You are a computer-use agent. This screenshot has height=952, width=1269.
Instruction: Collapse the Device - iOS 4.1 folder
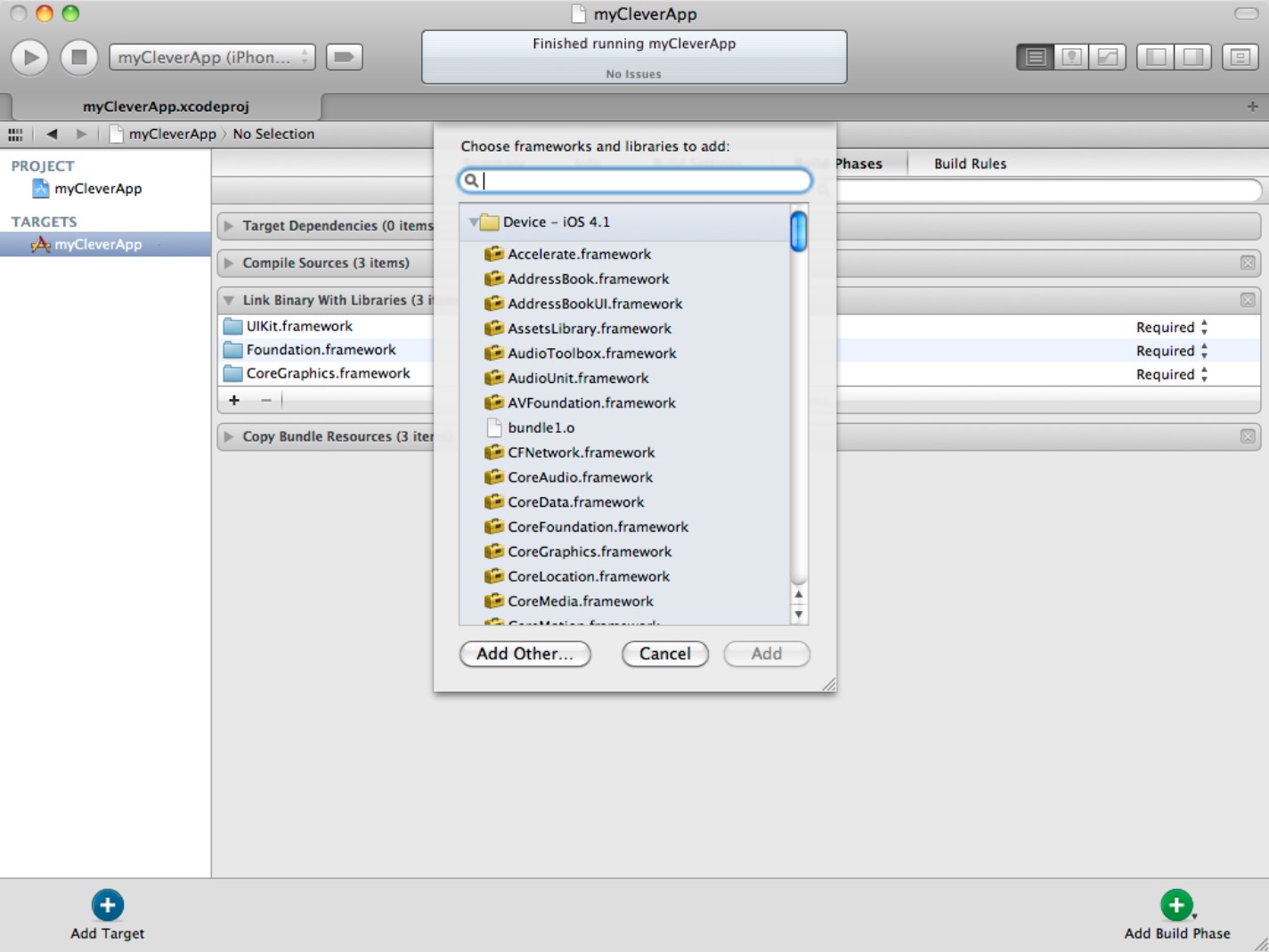474,223
